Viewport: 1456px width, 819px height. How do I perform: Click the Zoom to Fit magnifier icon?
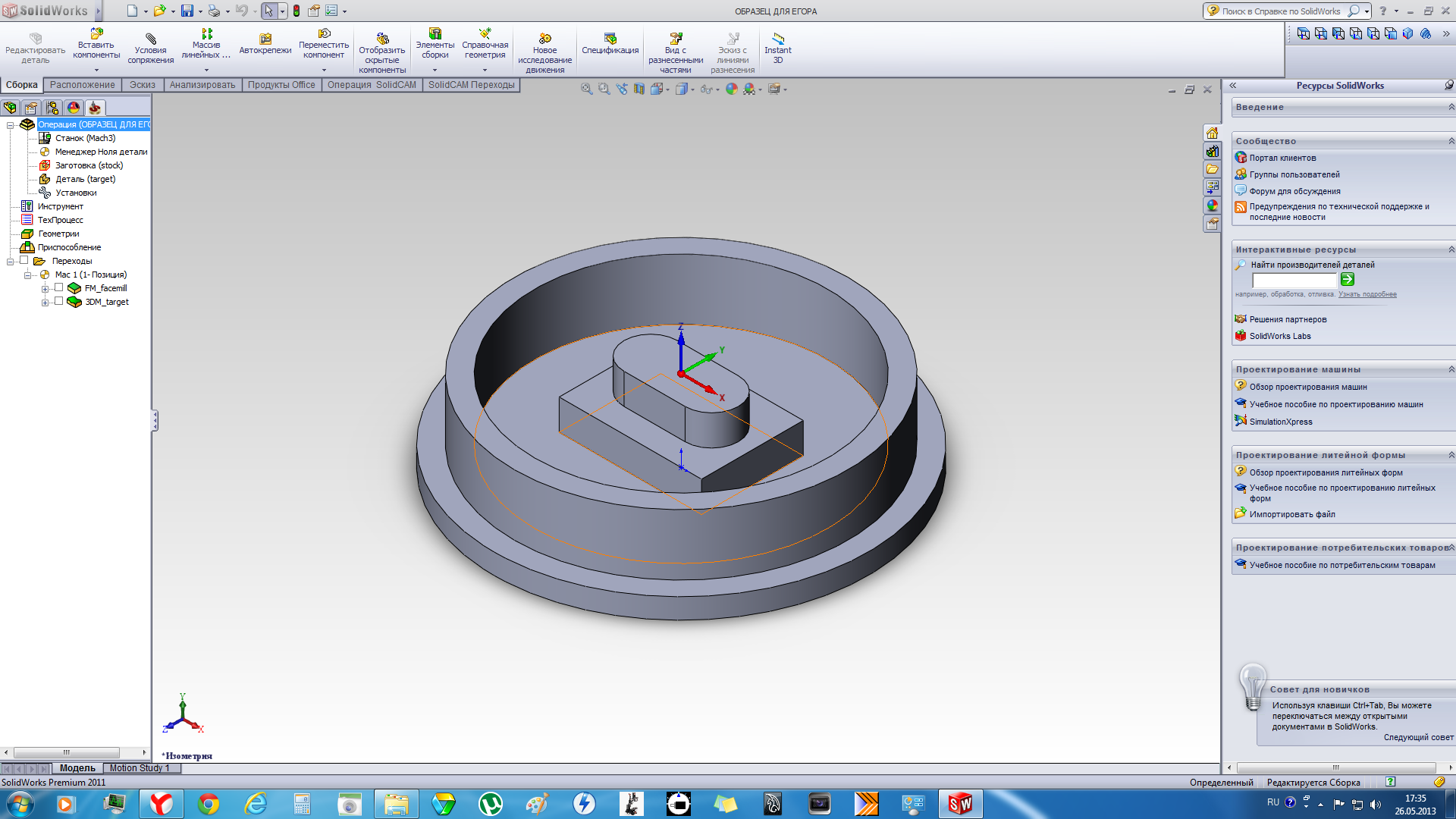(x=586, y=89)
